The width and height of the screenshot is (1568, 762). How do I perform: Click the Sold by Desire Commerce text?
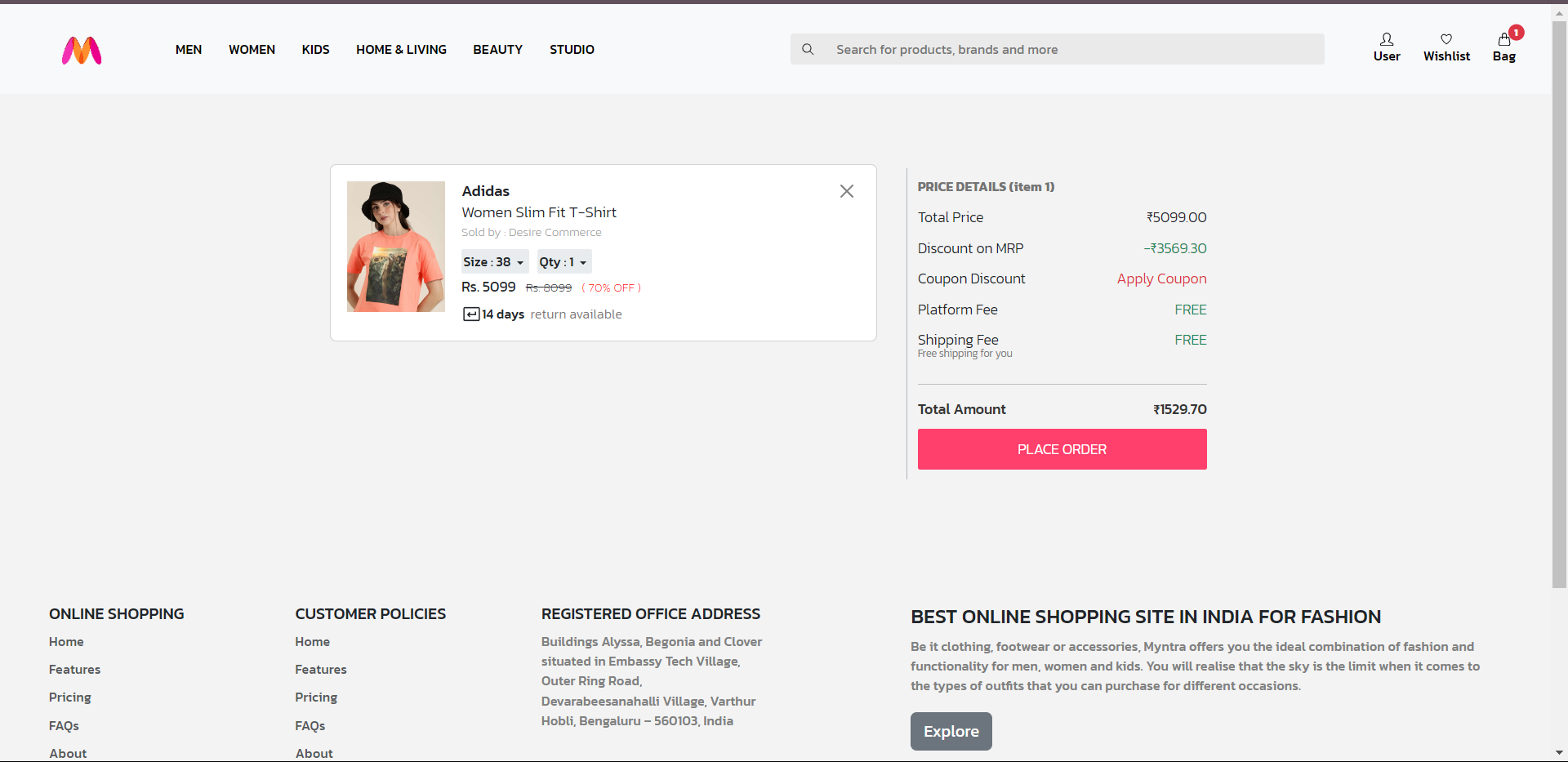[532, 233]
